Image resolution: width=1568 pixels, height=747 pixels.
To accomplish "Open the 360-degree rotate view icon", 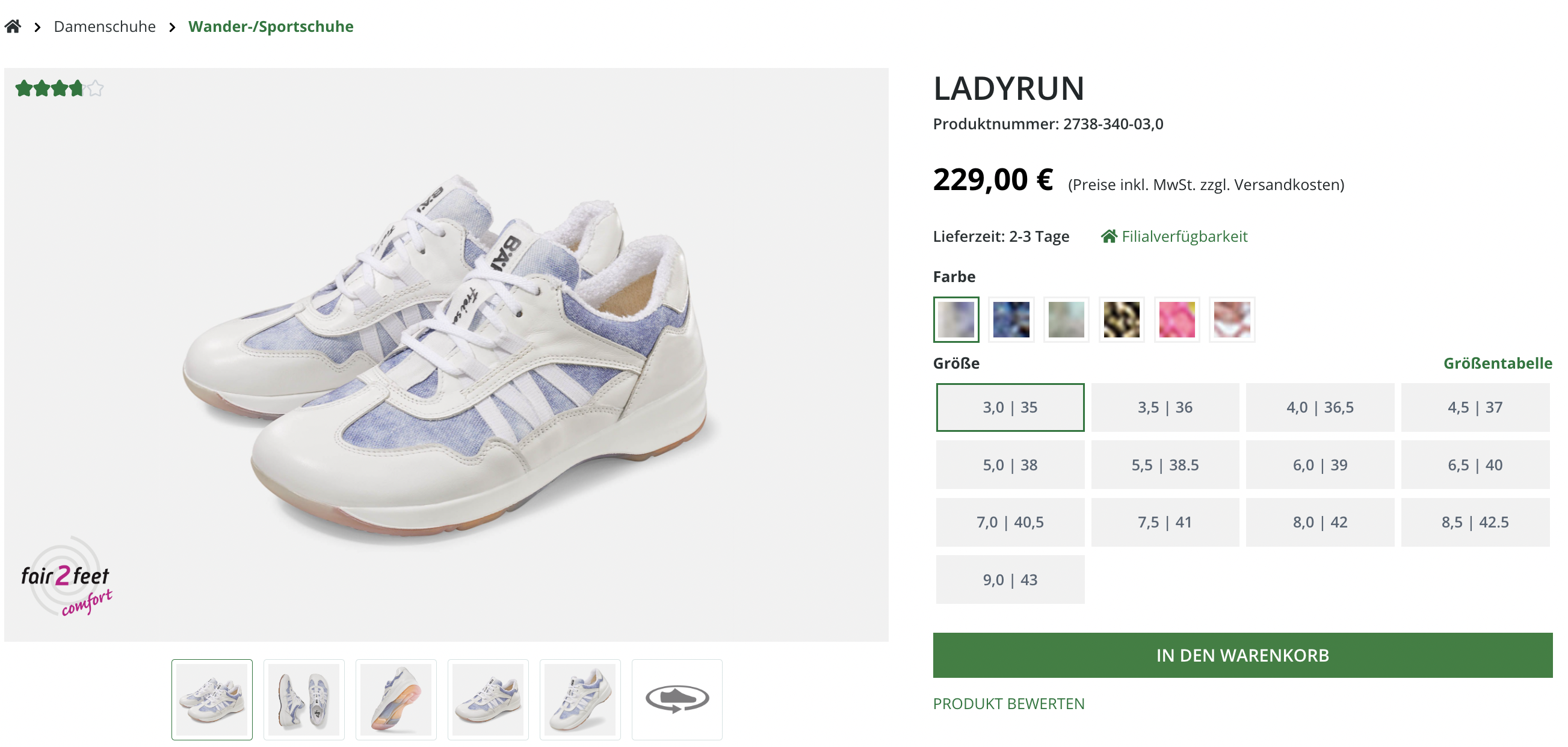I will pyautogui.click(x=676, y=699).
